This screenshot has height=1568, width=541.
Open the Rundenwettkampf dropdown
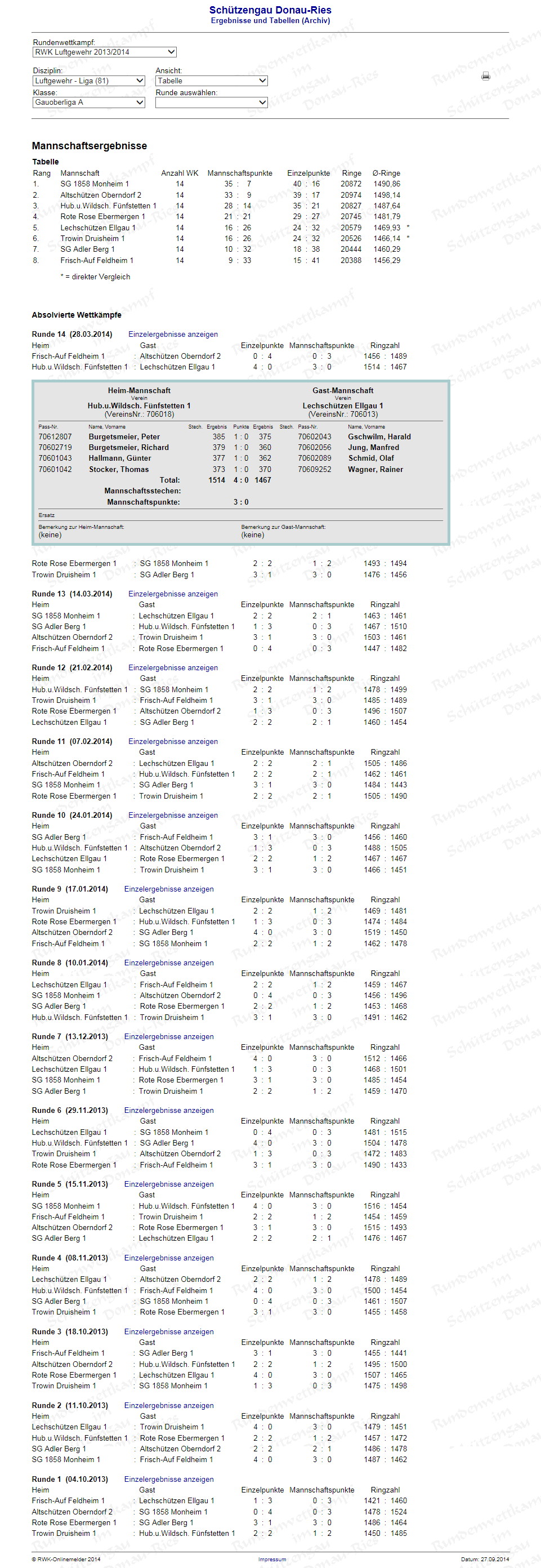pos(105,52)
